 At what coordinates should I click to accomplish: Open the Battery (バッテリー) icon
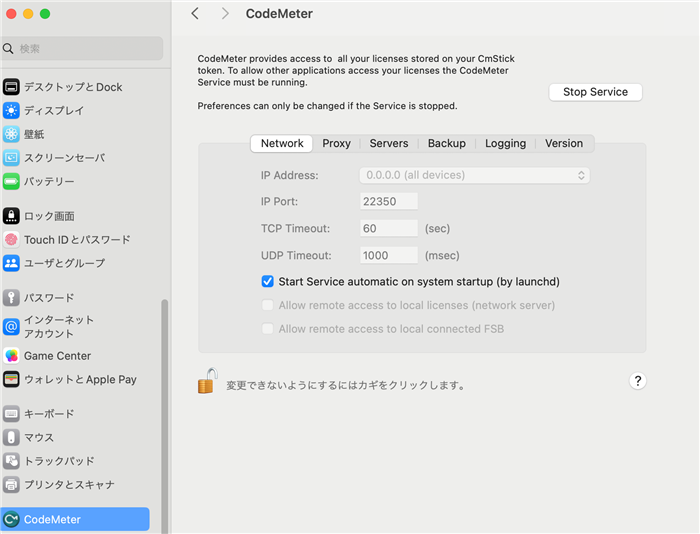[11, 181]
